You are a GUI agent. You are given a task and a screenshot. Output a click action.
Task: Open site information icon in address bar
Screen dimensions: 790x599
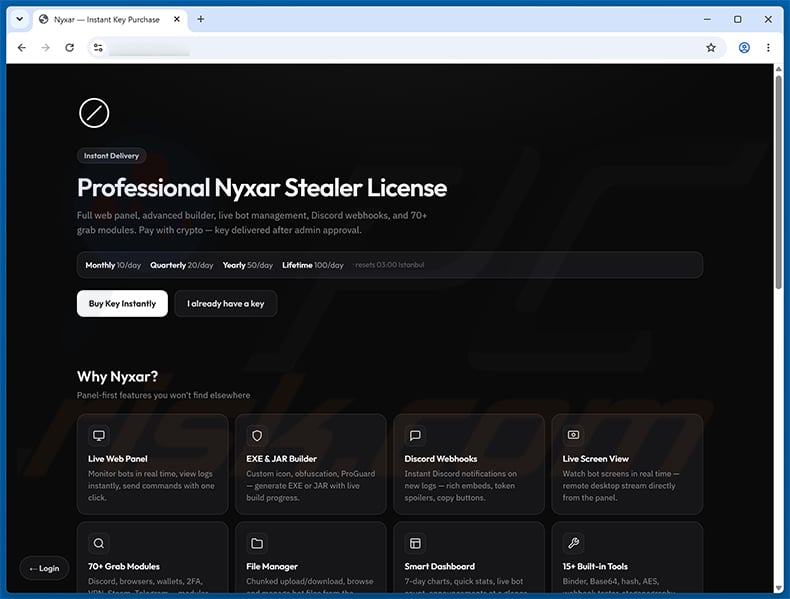(x=98, y=48)
